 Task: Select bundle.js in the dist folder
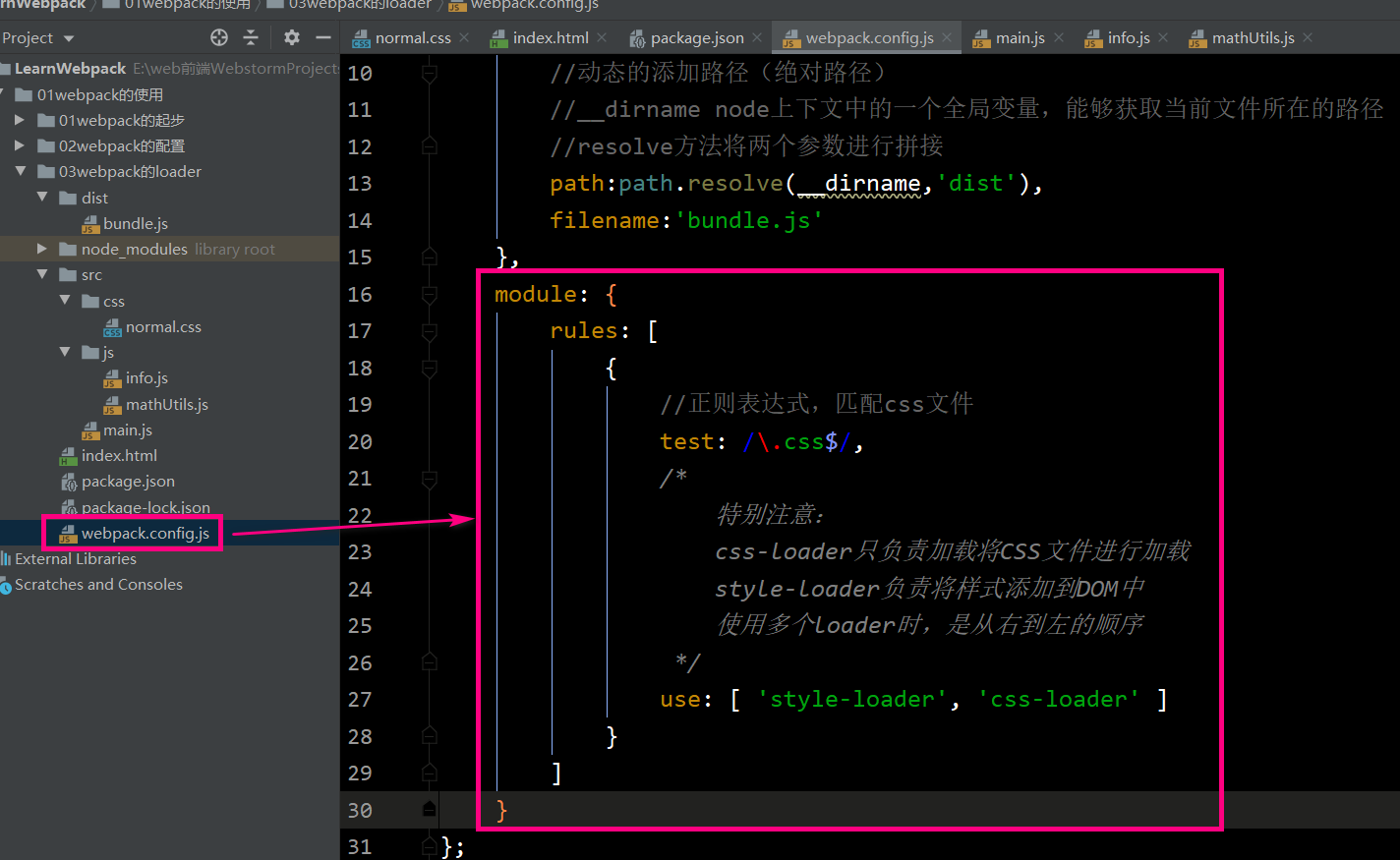[136, 223]
